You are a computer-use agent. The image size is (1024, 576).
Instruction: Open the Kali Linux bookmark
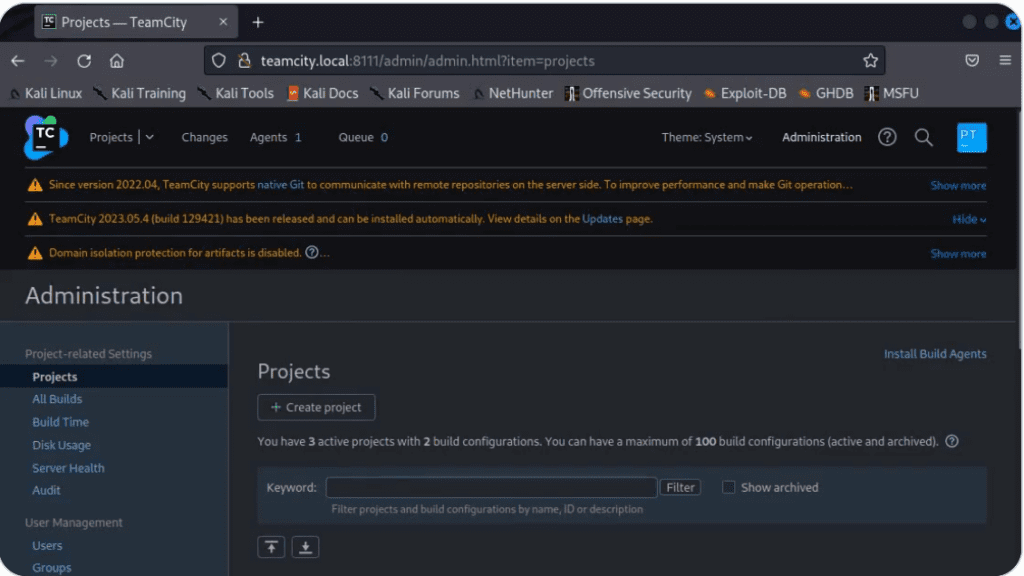(46, 93)
